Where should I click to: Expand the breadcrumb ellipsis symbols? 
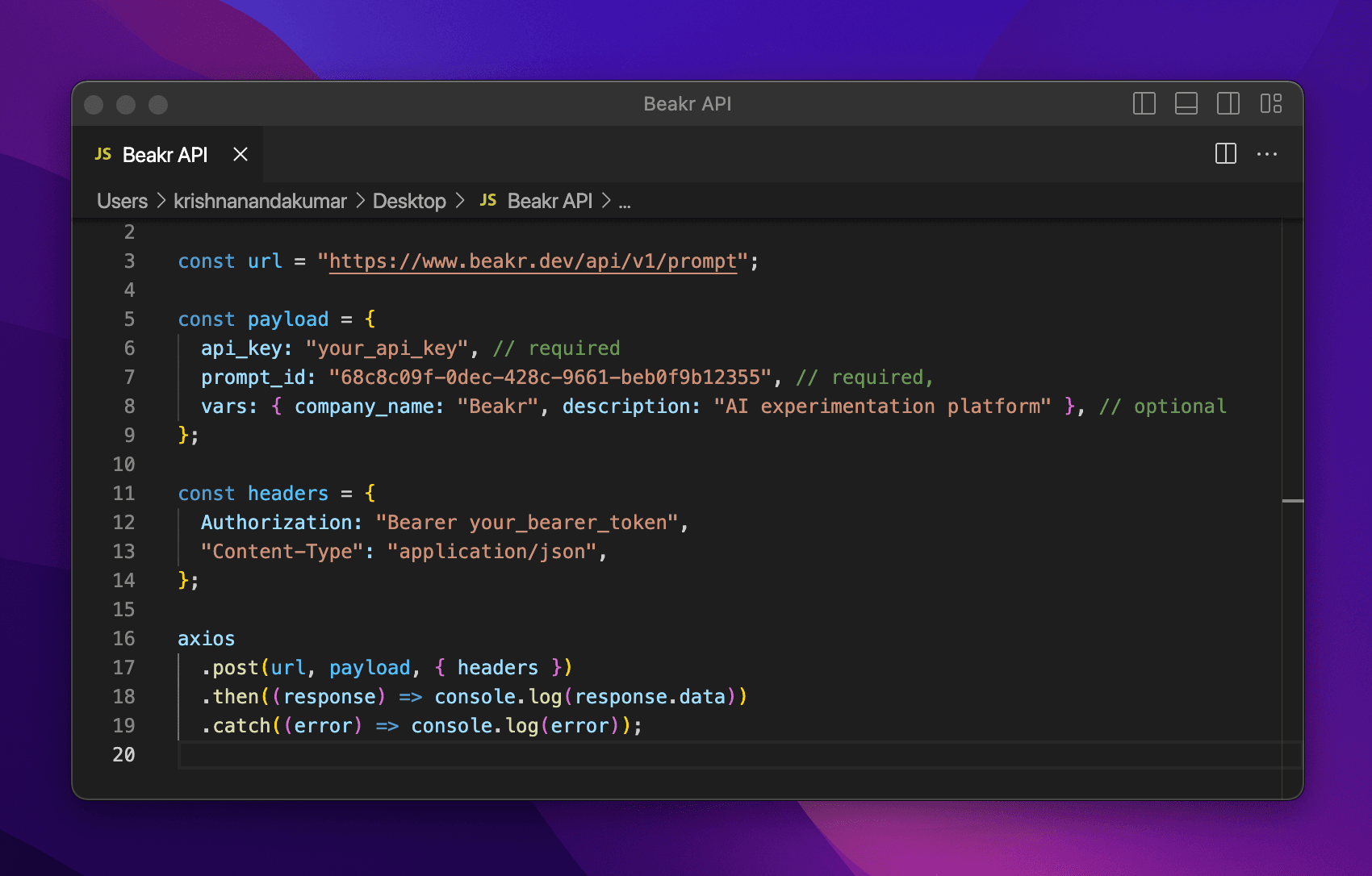625,203
